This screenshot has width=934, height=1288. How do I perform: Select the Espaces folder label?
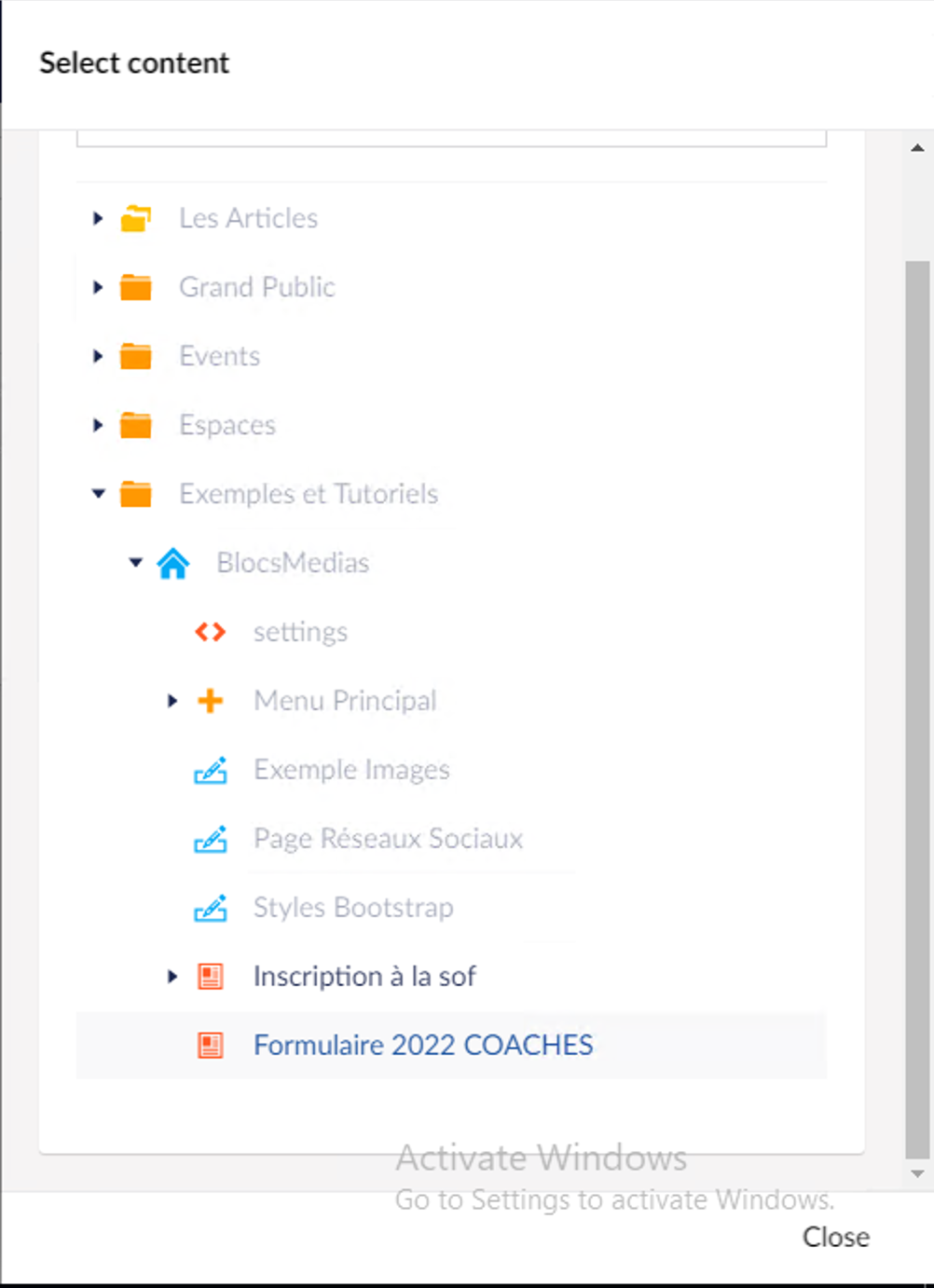[227, 425]
